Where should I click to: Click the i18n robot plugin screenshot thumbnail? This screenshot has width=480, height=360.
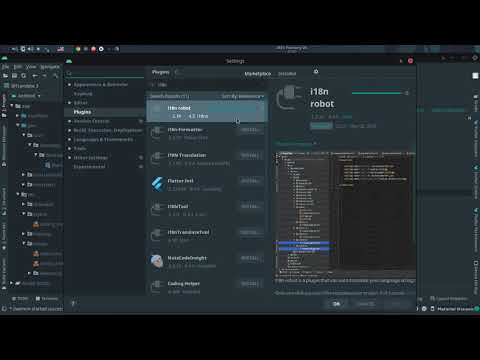(x=345, y=215)
